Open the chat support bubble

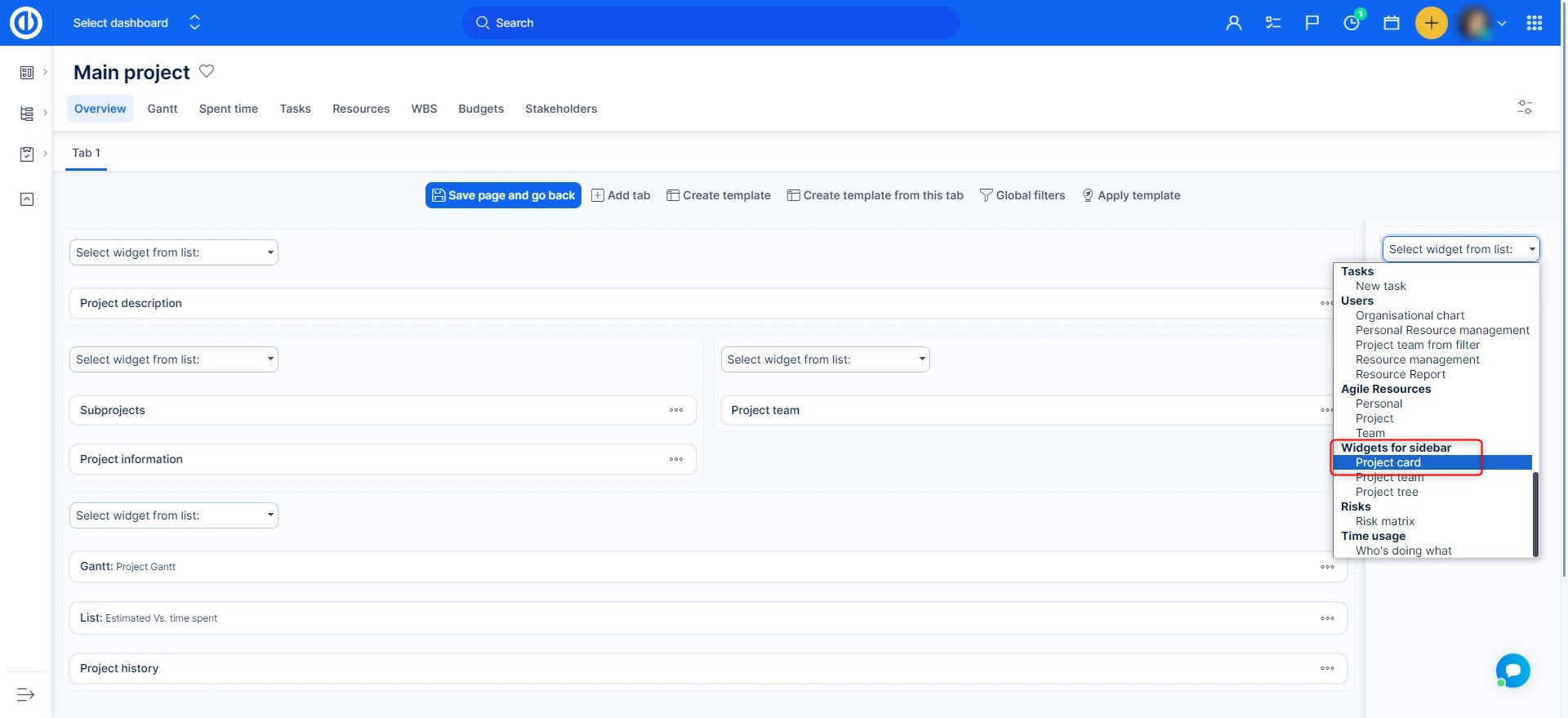tap(1512, 671)
